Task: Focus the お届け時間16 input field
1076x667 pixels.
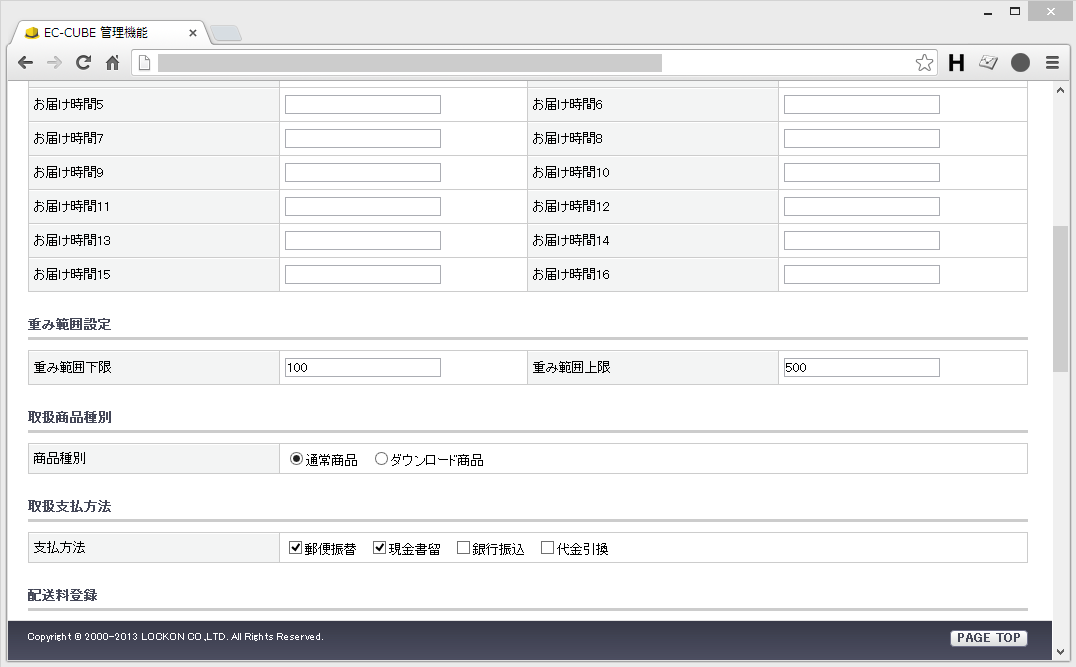Action: 862,274
